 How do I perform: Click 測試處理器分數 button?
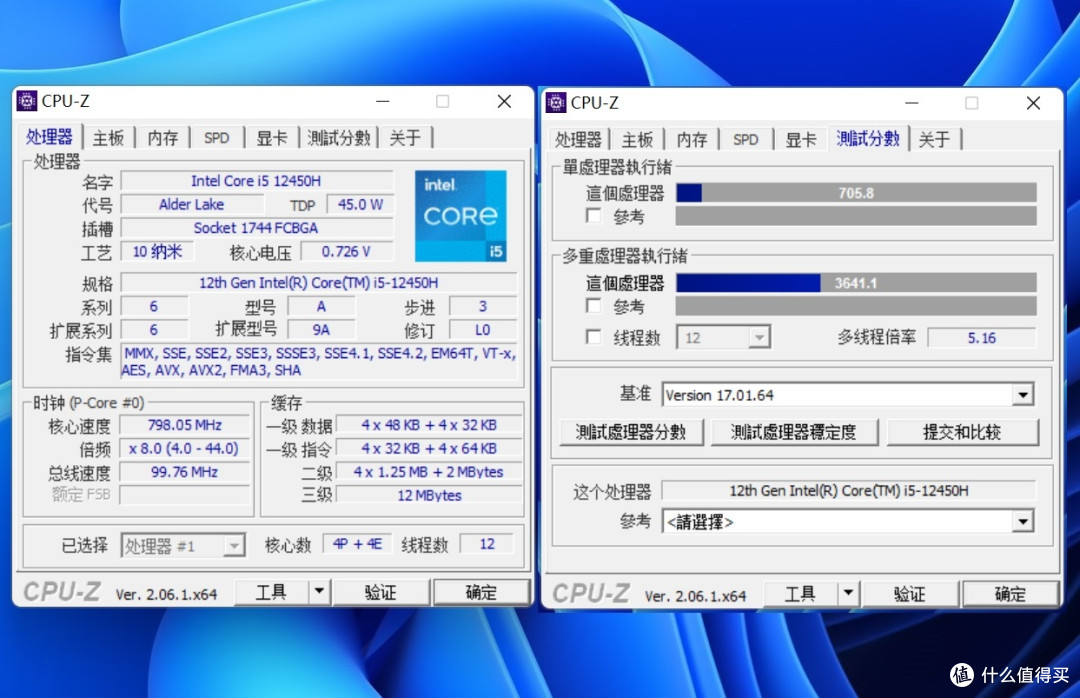coord(631,432)
